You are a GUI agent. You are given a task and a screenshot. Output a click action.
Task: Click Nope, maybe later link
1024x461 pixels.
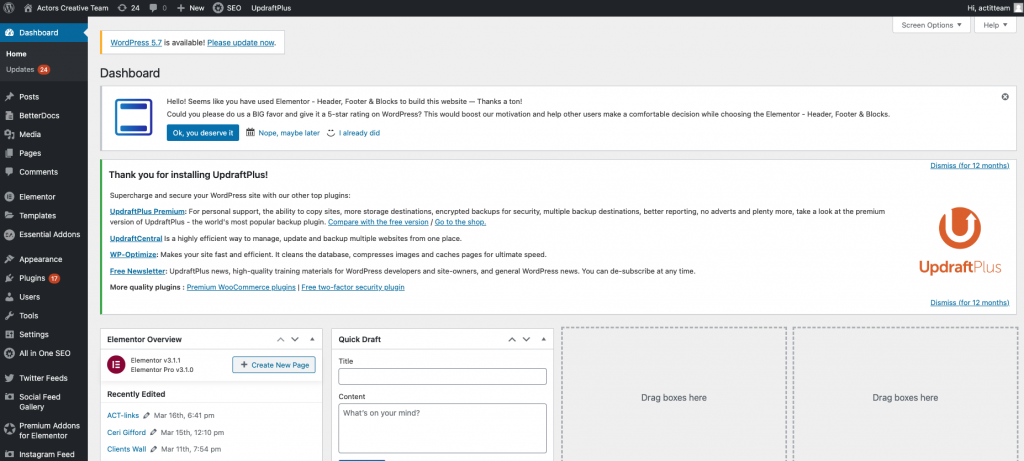(x=289, y=133)
